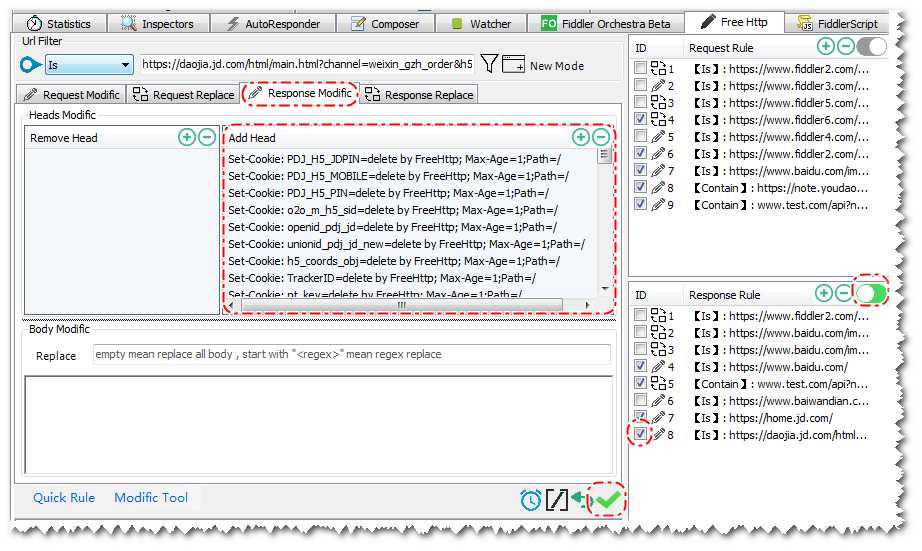This screenshot has width=922, height=551.
Task: Uncheck Request Rule 9 test.com checkbox
Action: tap(640, 205)
